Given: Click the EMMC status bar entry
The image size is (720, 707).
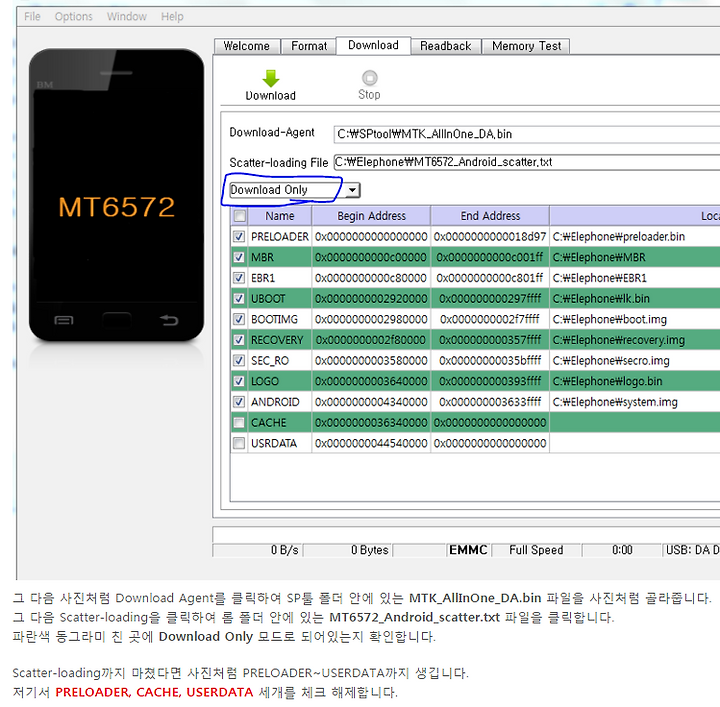Looking at the screenshot, I should tap(468, 550).
